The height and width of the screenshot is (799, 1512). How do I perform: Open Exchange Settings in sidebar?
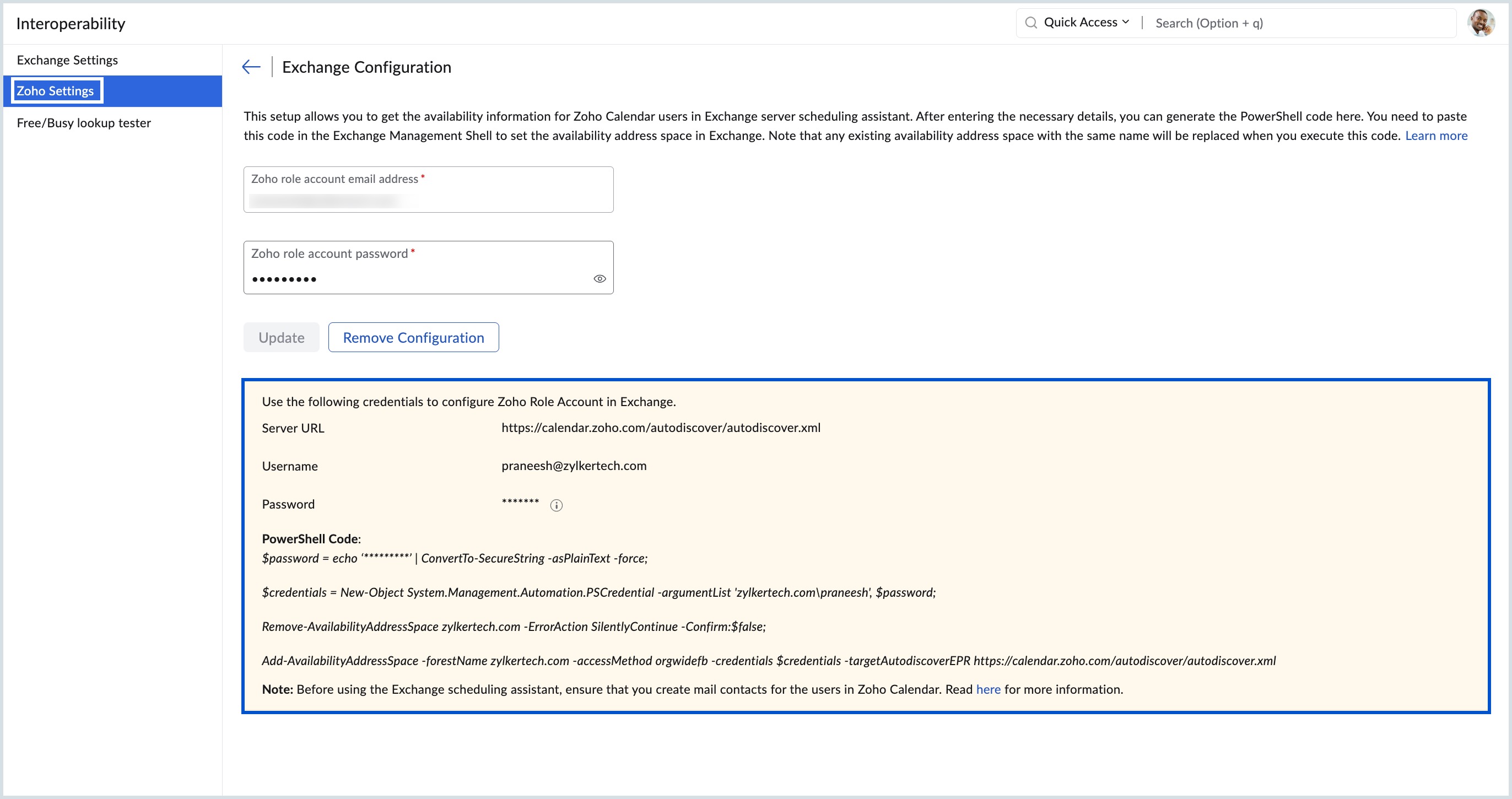tap(113, 60)
